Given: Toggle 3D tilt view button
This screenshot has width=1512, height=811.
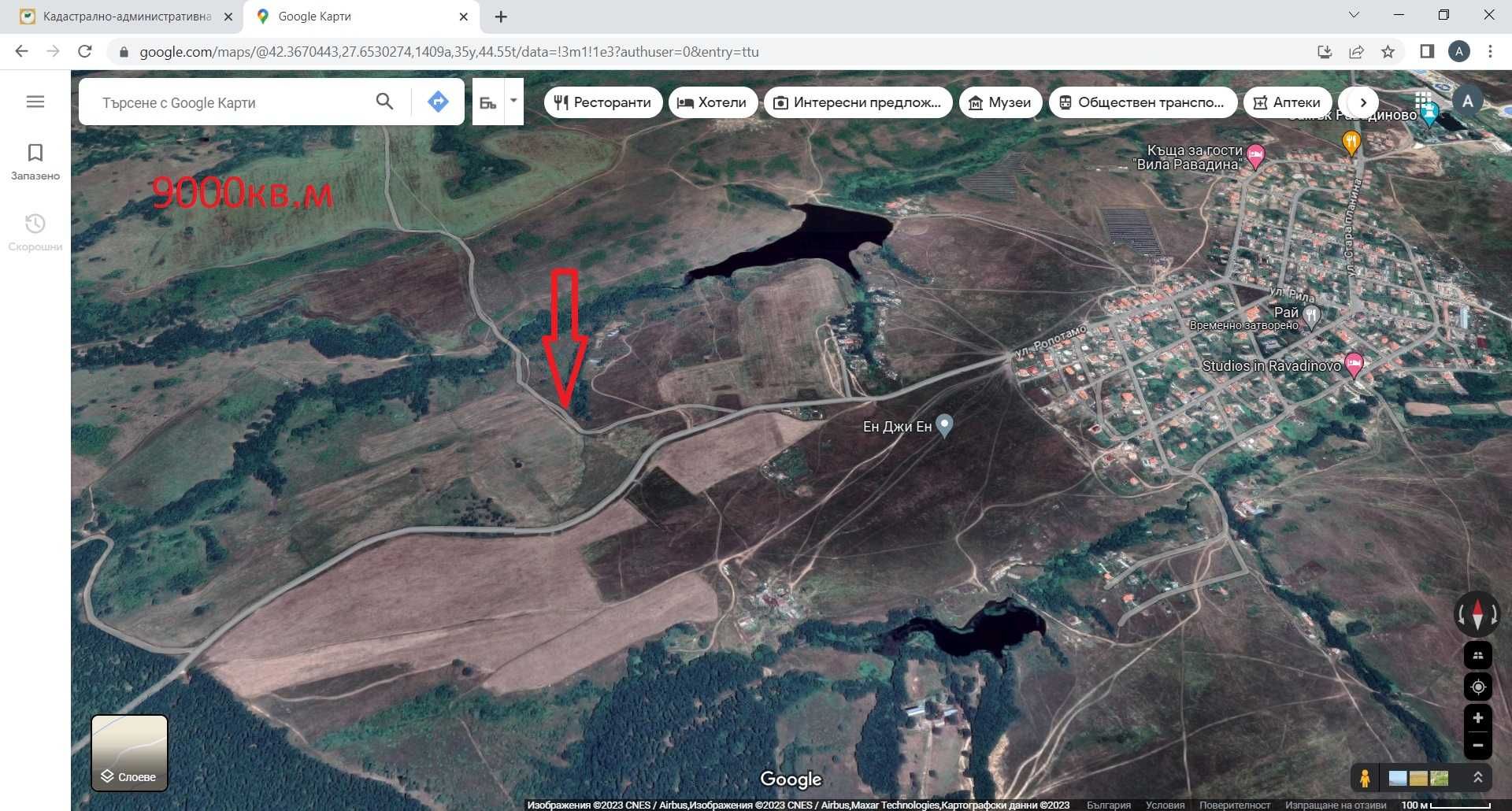Looking at the screenshot, I should (1478, 655).
